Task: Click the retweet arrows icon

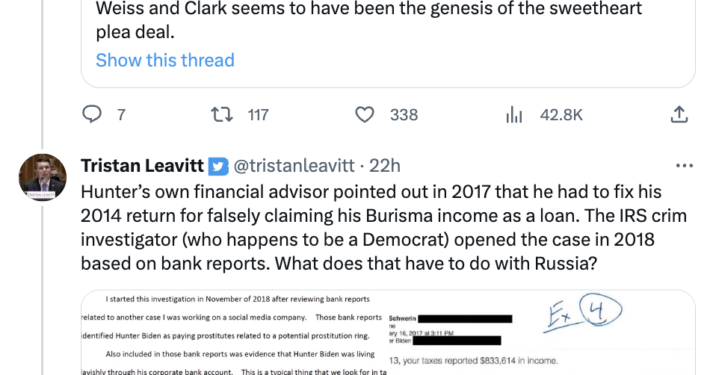Action: click(222, 115)
